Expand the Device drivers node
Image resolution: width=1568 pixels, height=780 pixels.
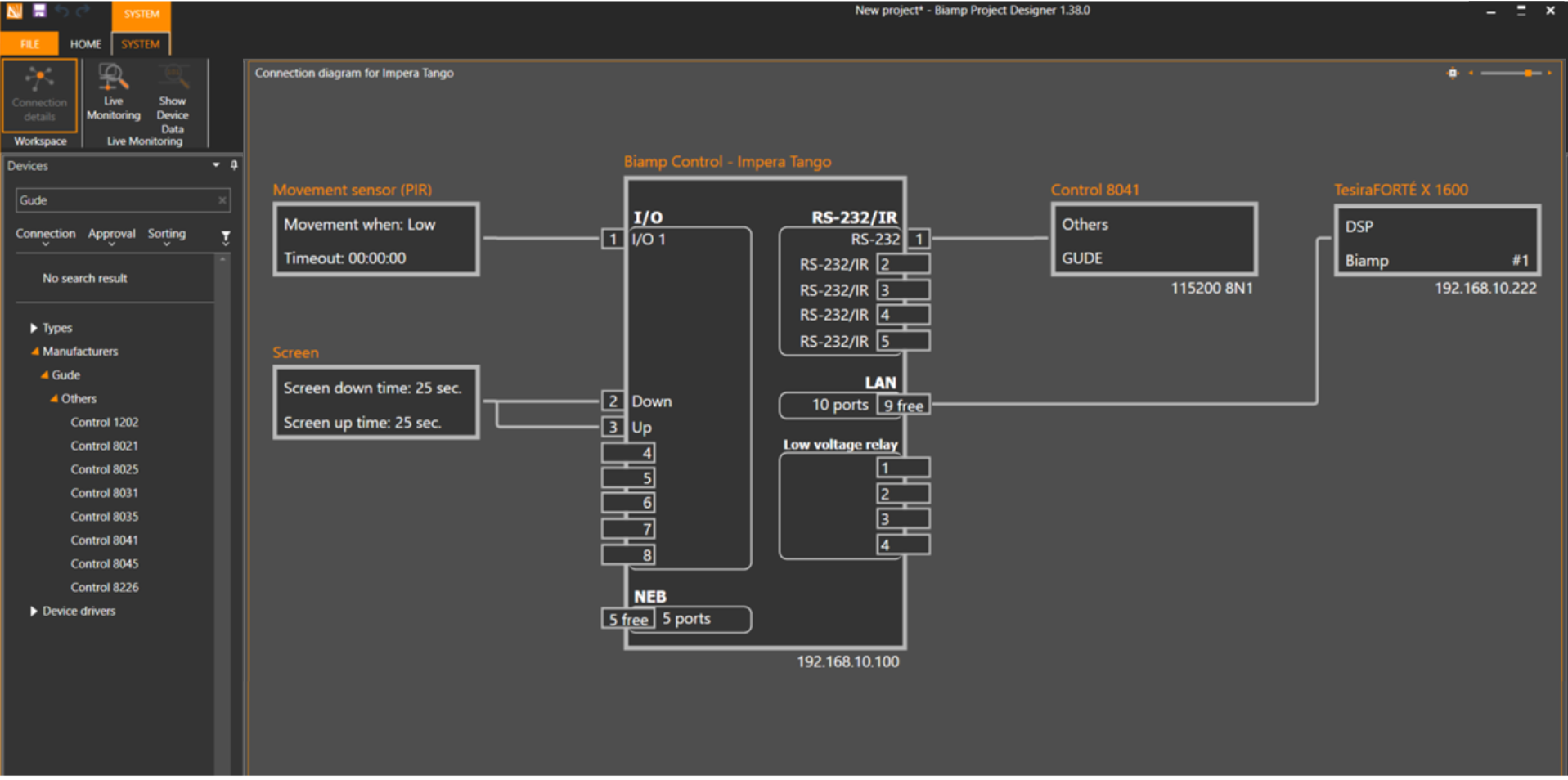pos(34,611)
